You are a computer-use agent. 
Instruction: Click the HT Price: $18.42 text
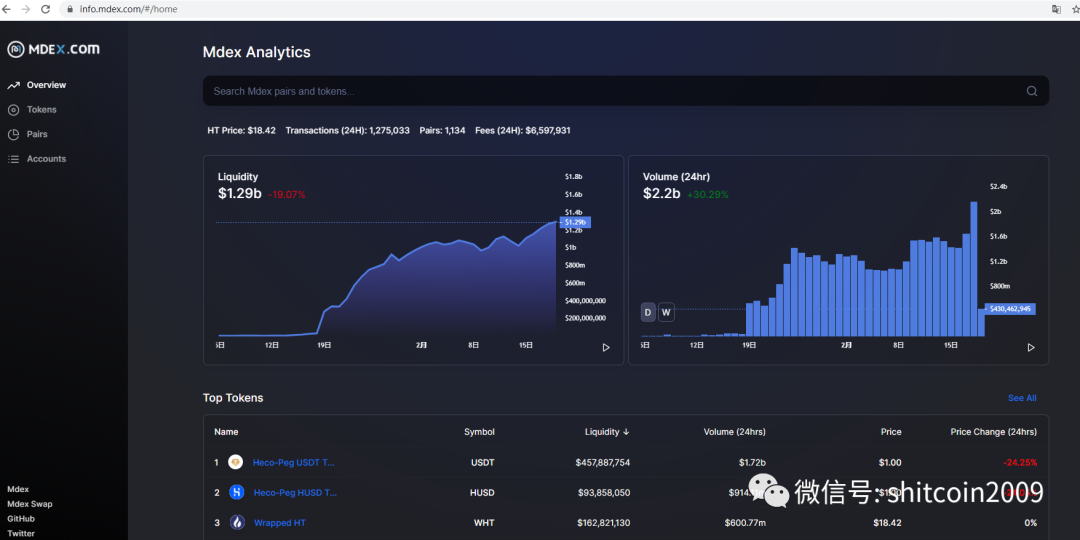coord(242,130)
